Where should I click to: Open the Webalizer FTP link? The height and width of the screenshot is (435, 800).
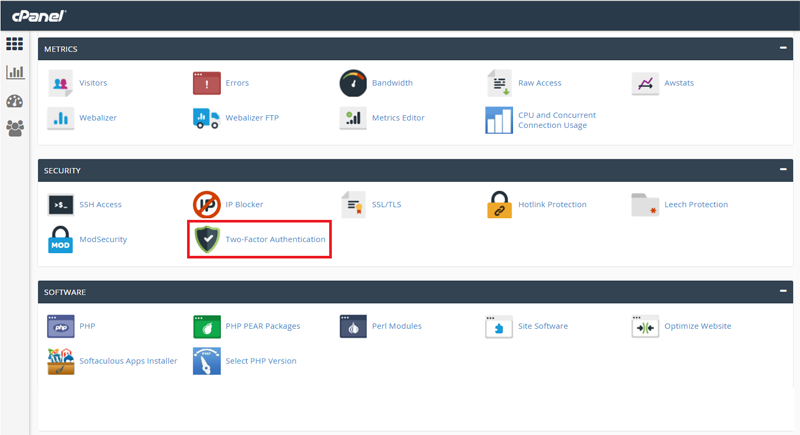[252, 118]
